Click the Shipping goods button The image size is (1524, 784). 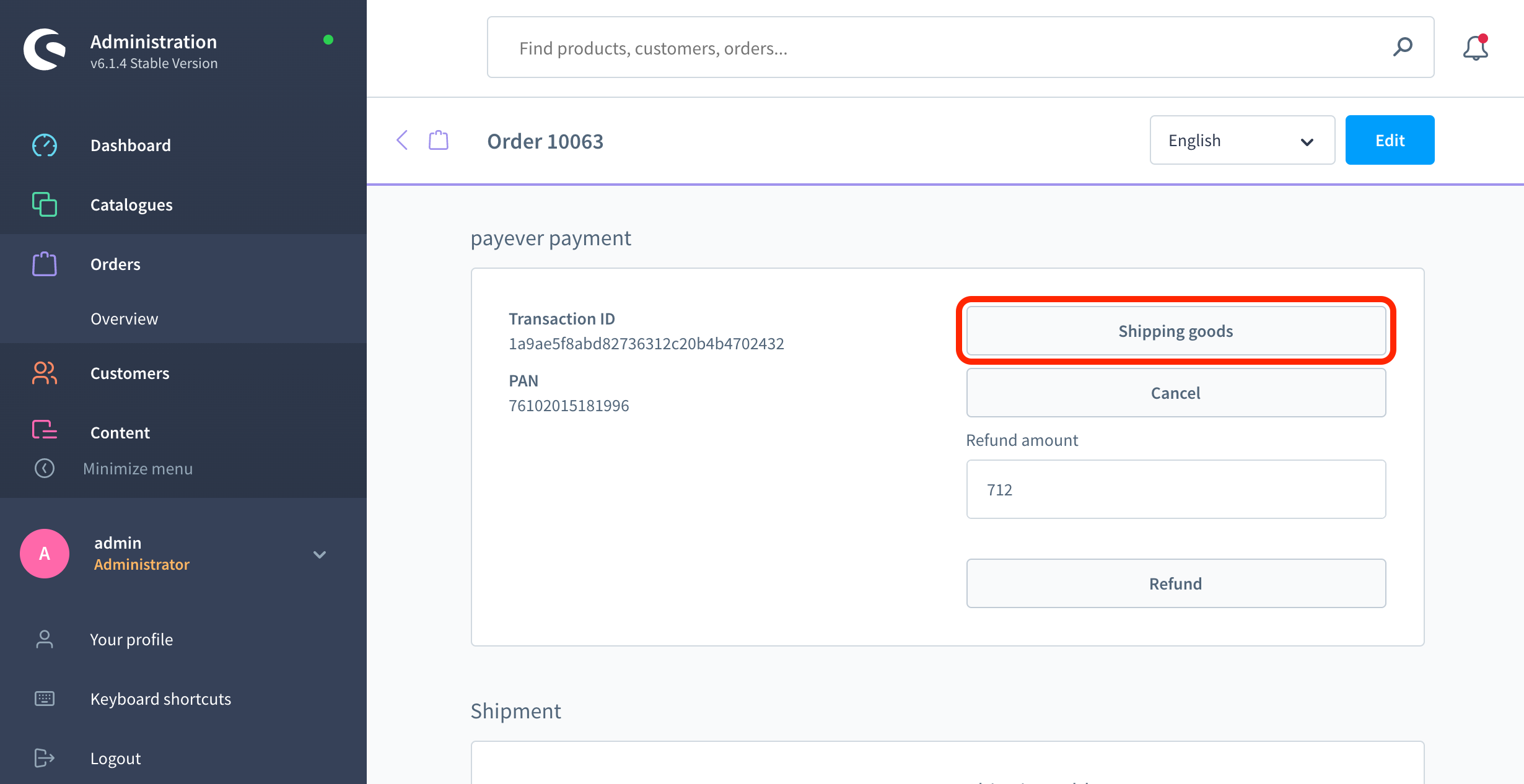[x=1176, y=331]
